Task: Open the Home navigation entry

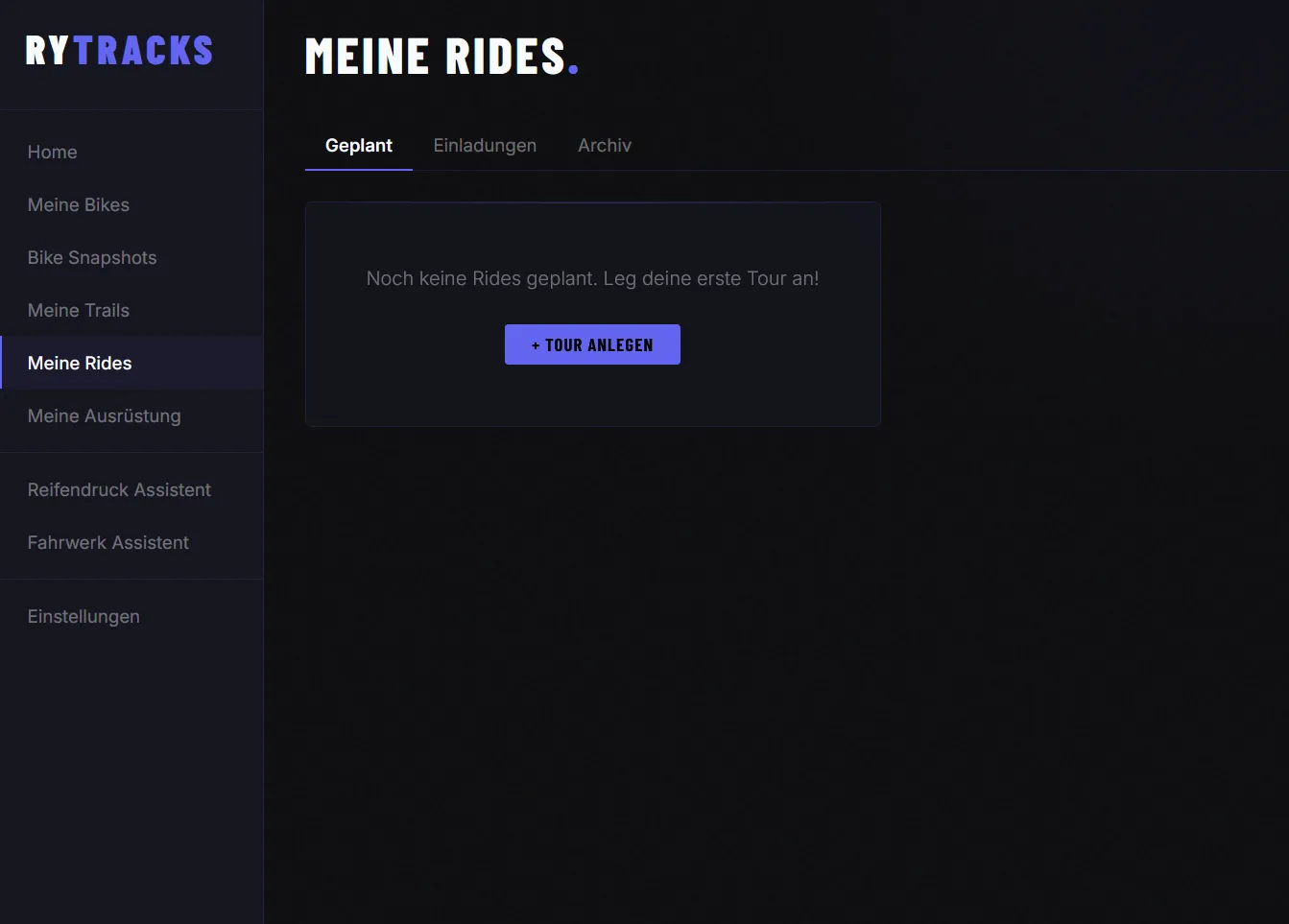Action: 52,152
